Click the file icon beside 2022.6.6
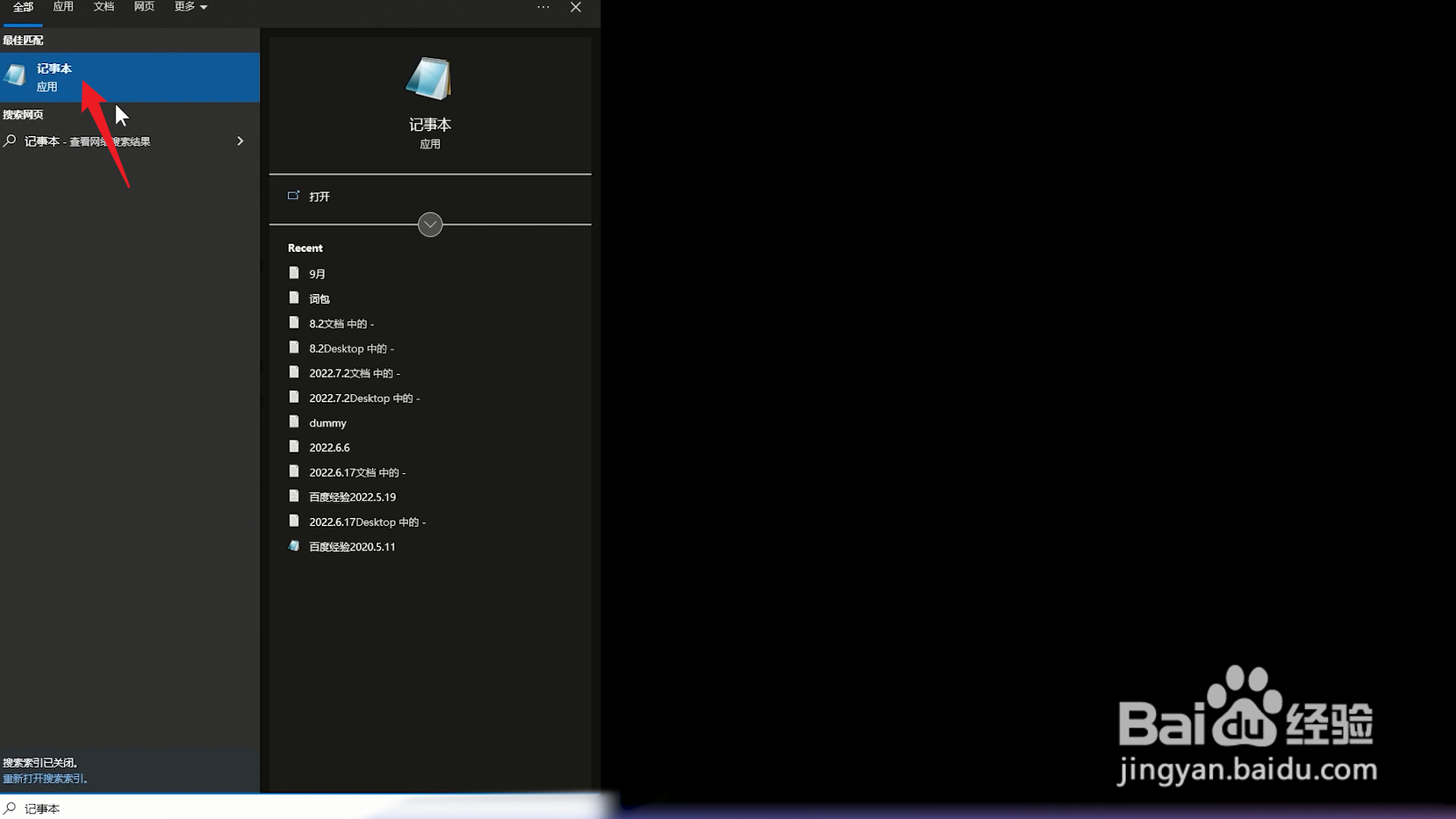The image size is (1456, 819). point(294,446)
